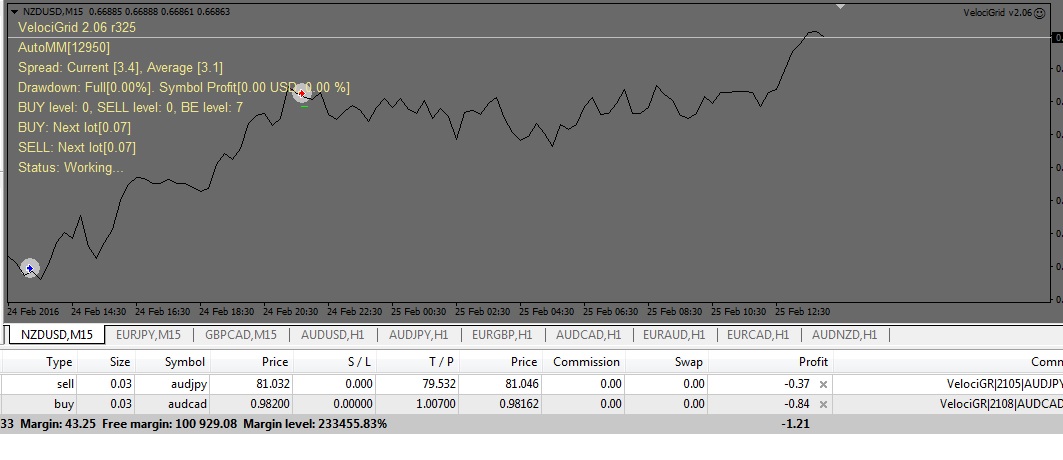The image size is (1063, 460).
Task: Click the take profit value 79.532
Action: (438, 384)
